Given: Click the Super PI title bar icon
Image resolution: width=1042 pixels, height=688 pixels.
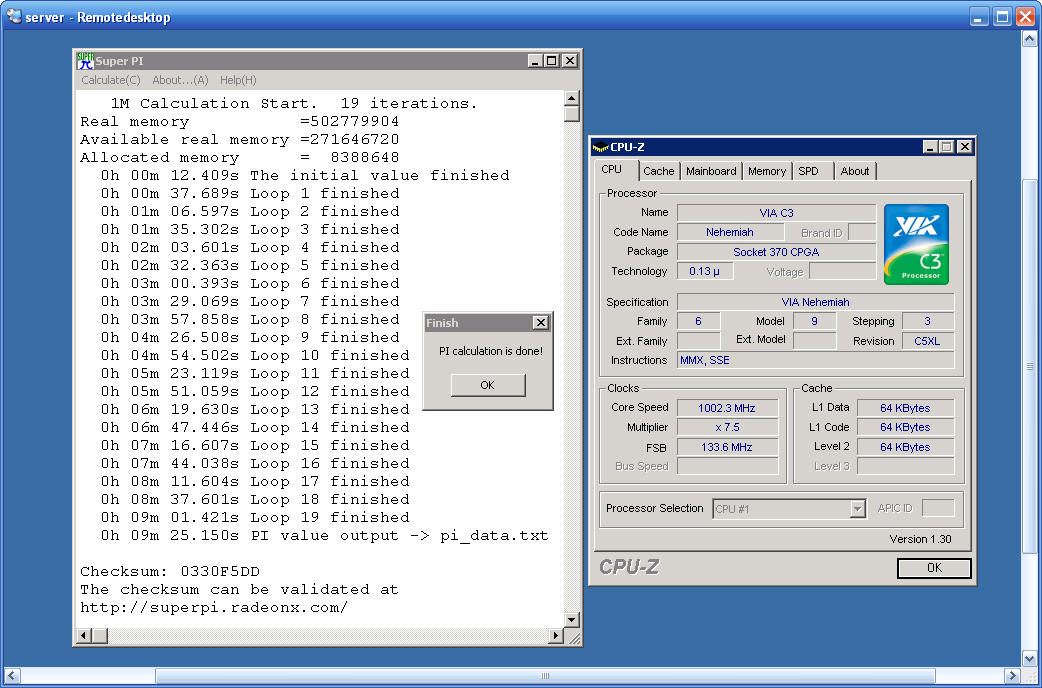Looking at the screenshot, I should [x=85, y=60].
